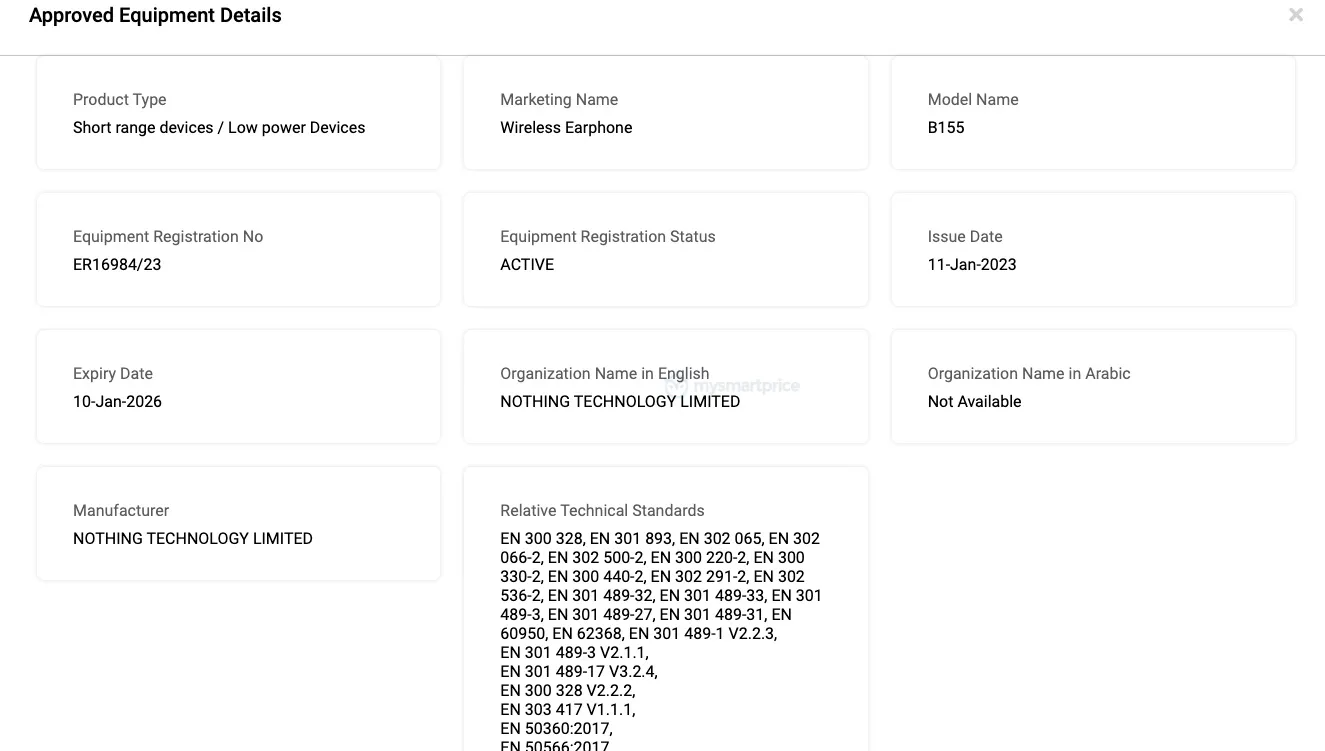Click the Expiry Date 10-Jan-2026

[117, 401]
